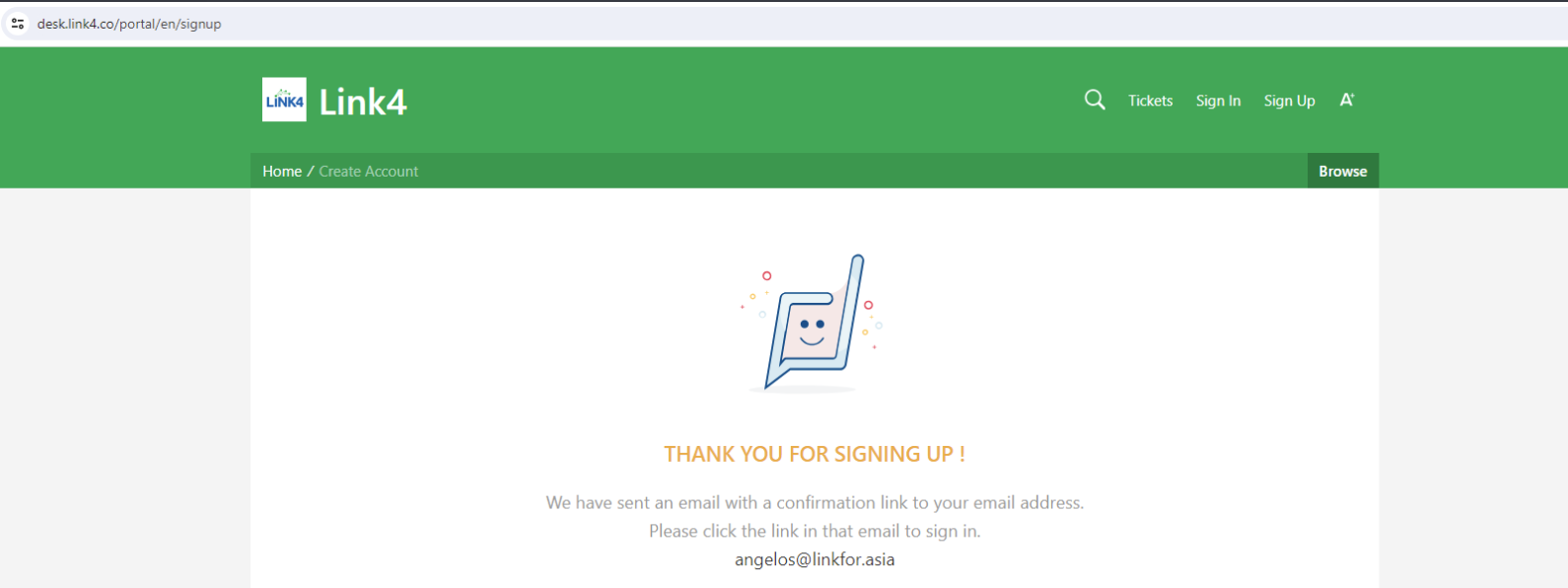Click the font size A+ icon

tap(1347, 100)
